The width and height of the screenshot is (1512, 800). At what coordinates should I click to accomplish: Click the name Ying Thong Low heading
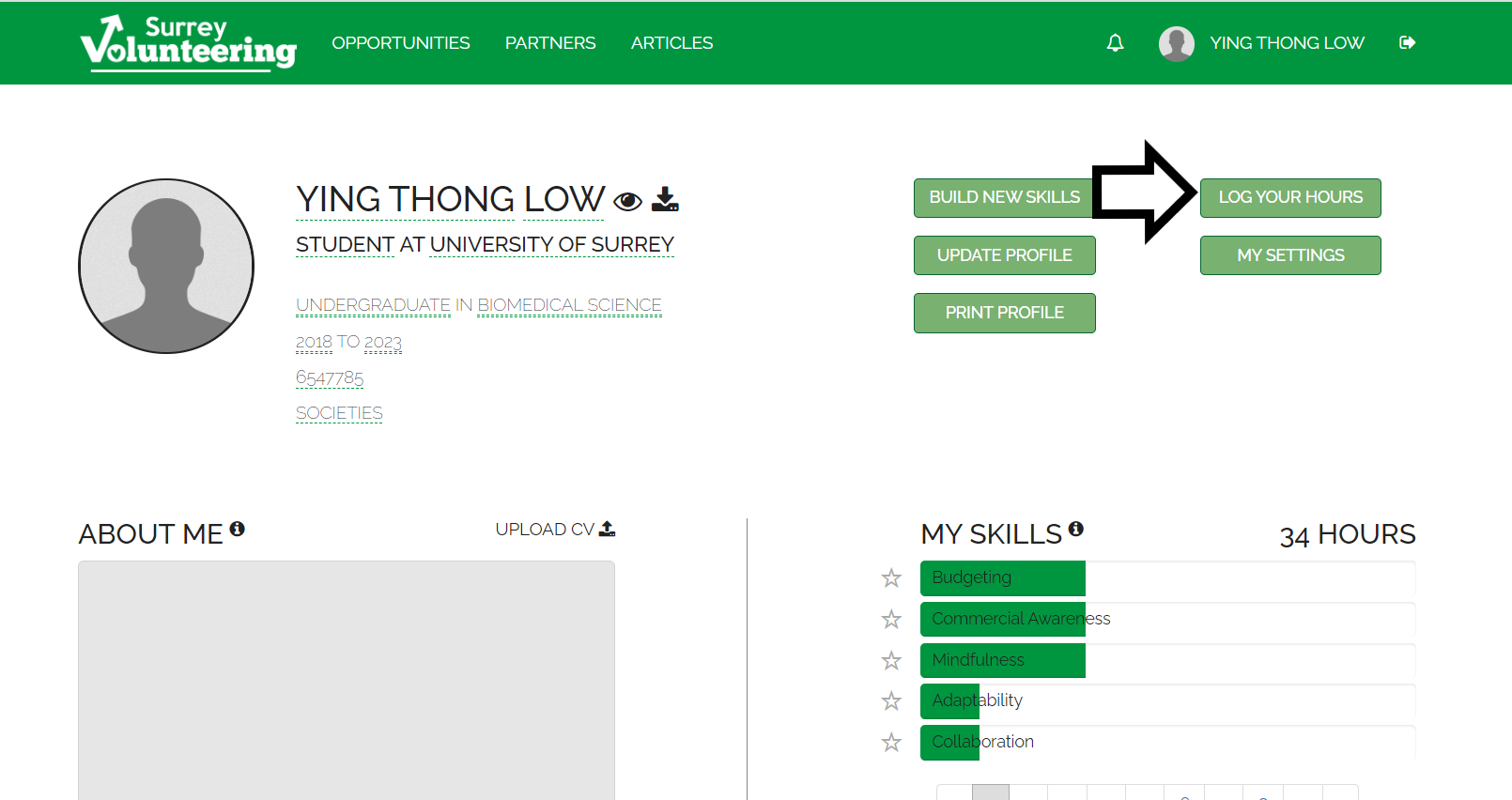point(450,199)
